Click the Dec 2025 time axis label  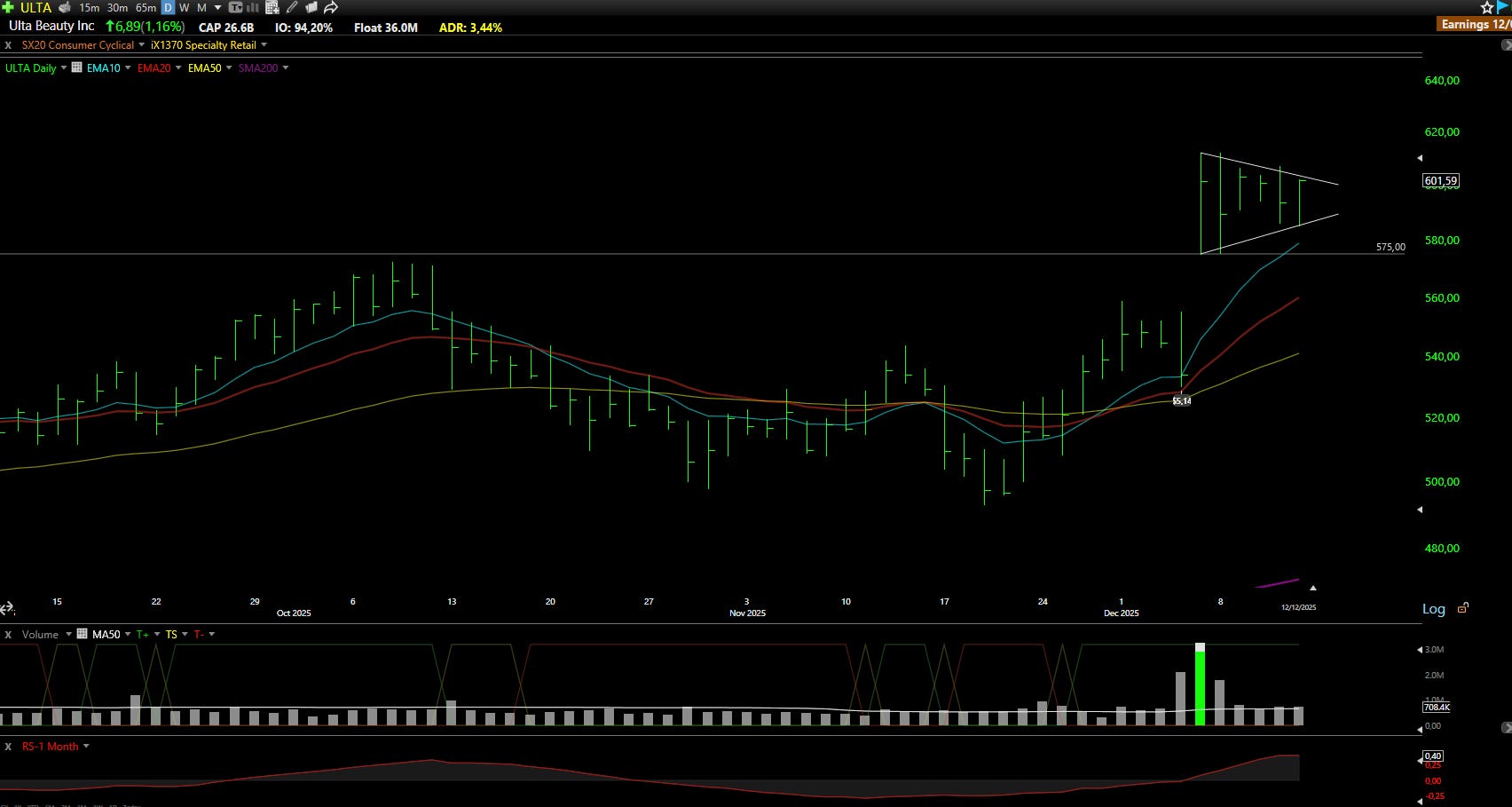[1122, 613]
